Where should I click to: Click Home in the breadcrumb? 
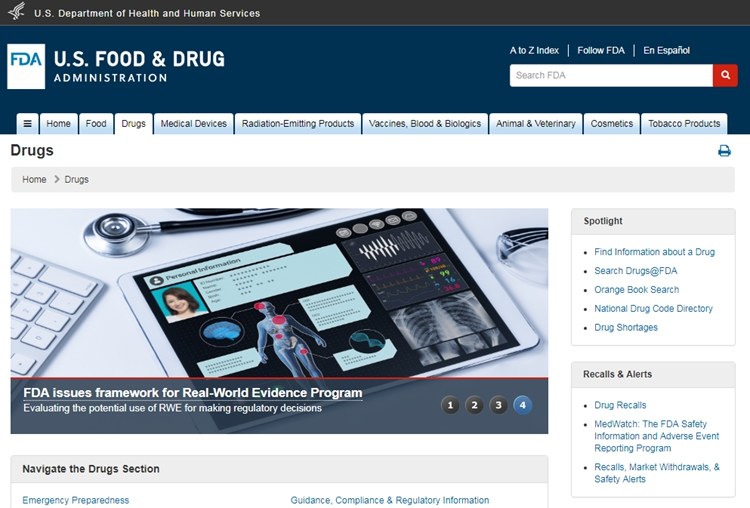pos(34,179)
